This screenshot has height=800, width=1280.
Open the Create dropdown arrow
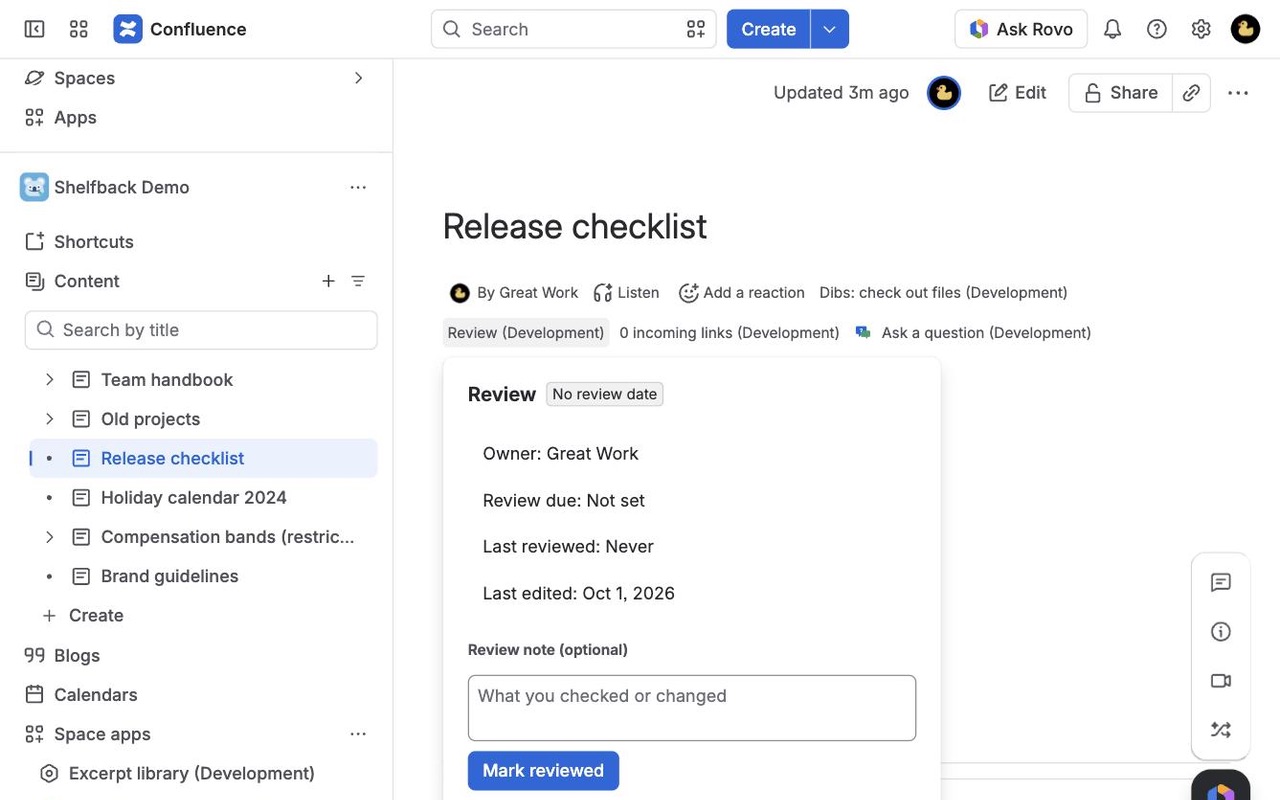(x=830, y=29)
